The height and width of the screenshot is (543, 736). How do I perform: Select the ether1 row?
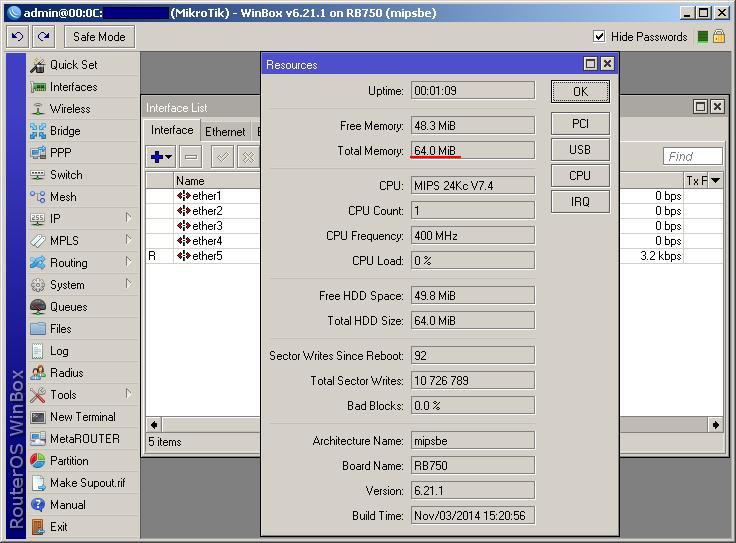pos(203,196)
